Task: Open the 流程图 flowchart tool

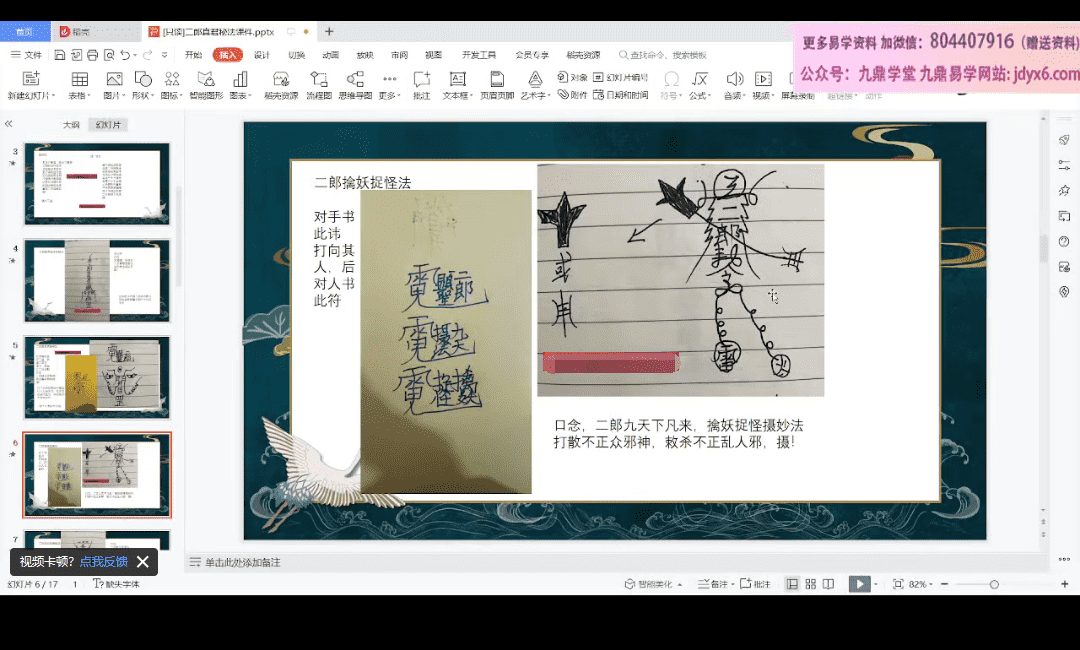Action: pyautogui.click(x=319, y=80)
